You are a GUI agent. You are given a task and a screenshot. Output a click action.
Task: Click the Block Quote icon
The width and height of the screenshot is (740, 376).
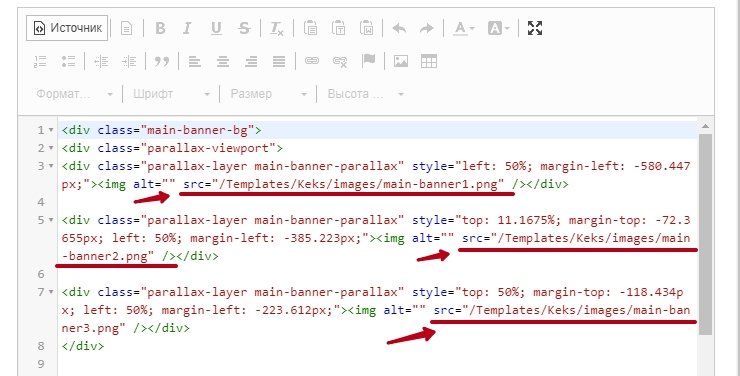pyautogui.click(x=162, y=61)
